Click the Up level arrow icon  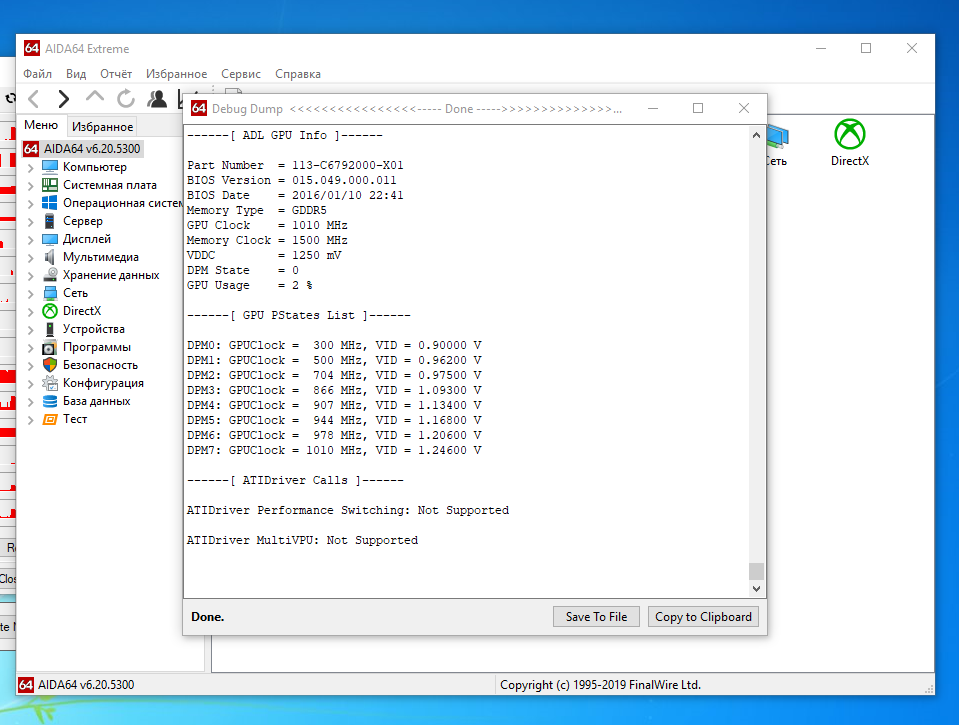pyautogui.click(x=95, y=97)
